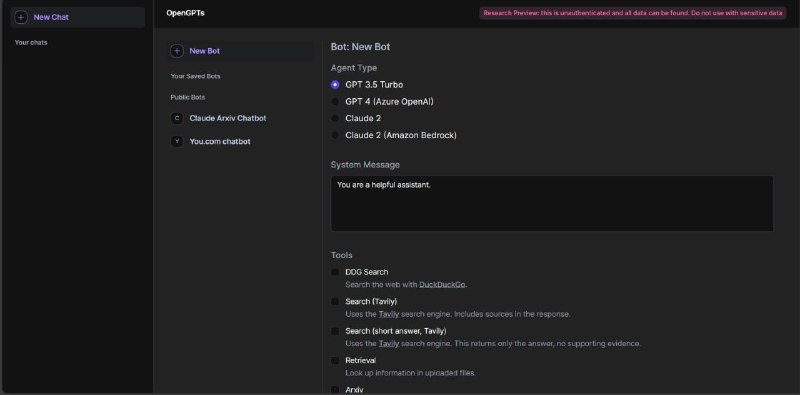
Task: Open Tavily link under Search (Tavily)
Action: coord(388,314)
